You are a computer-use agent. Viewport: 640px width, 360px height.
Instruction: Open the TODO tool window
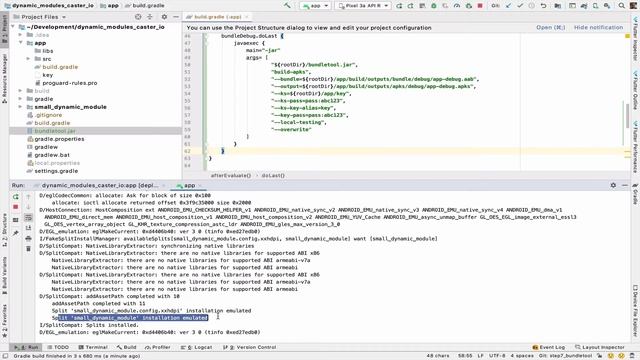[x=58, y=347]
